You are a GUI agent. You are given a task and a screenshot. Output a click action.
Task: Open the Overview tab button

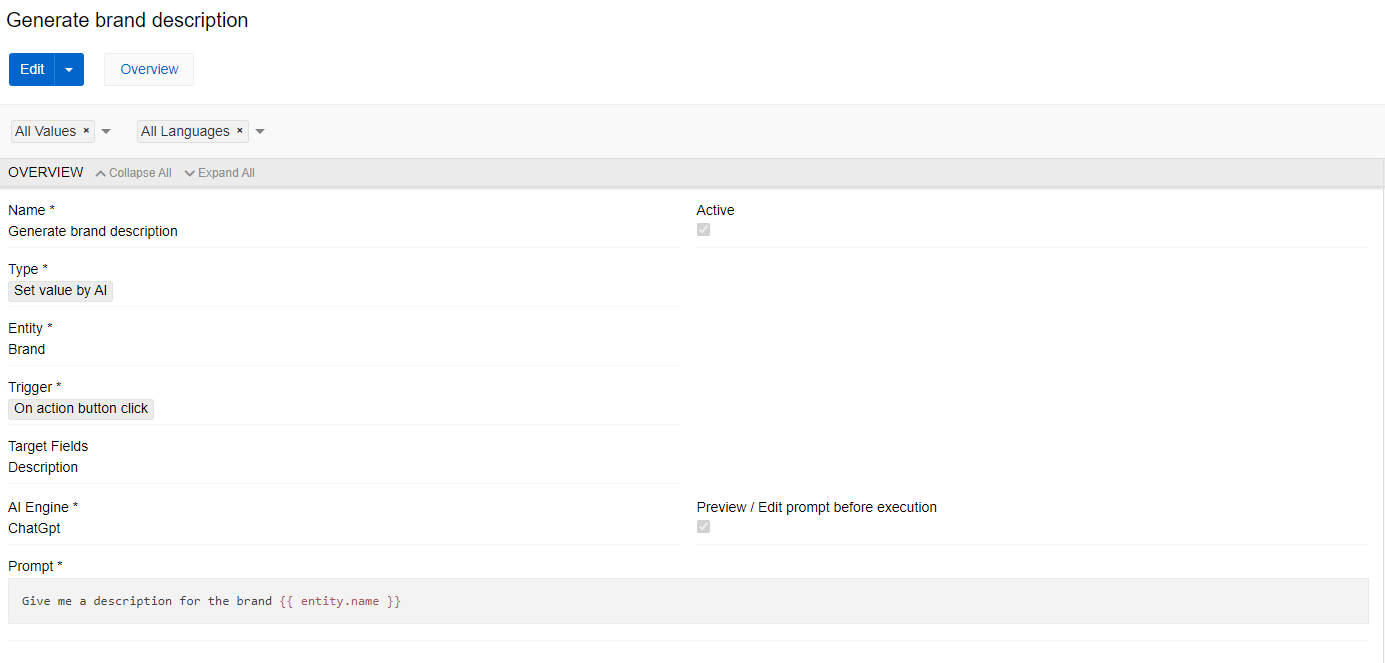pyautogui.click(x=149, y=70)
